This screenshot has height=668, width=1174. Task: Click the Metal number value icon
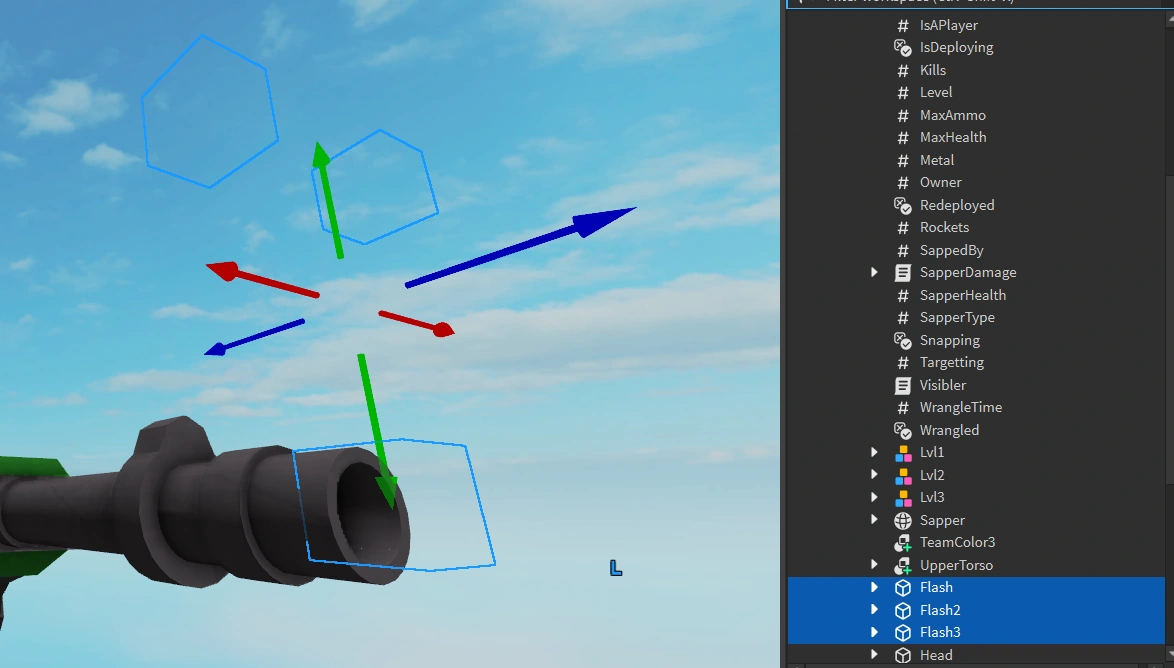click(903, 160)
